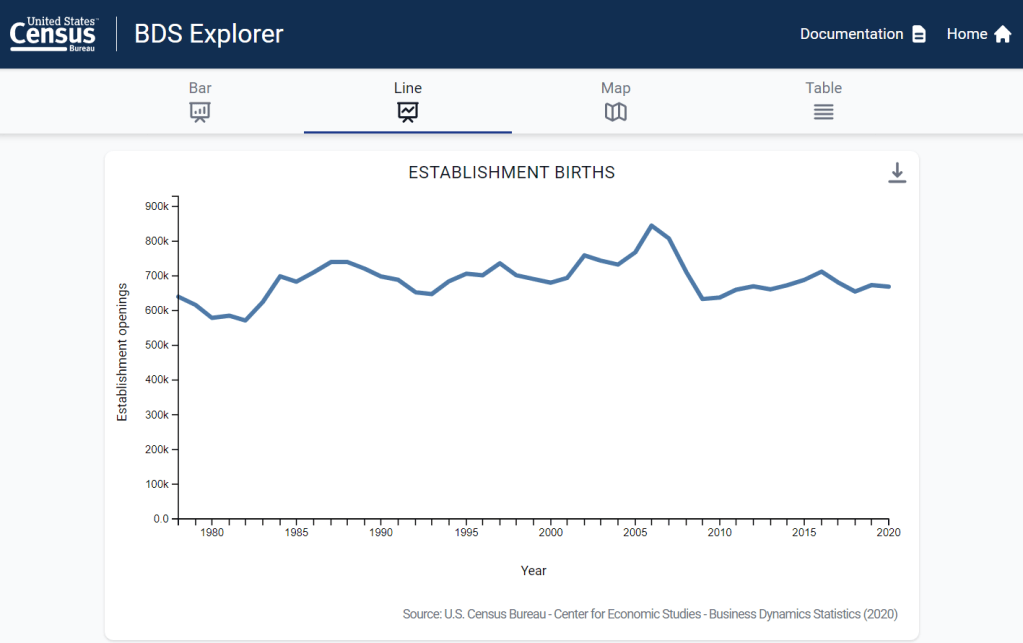The image size is (1023, 643).
Task: Select the Line chart presentation icon
Action: (407, 112)
